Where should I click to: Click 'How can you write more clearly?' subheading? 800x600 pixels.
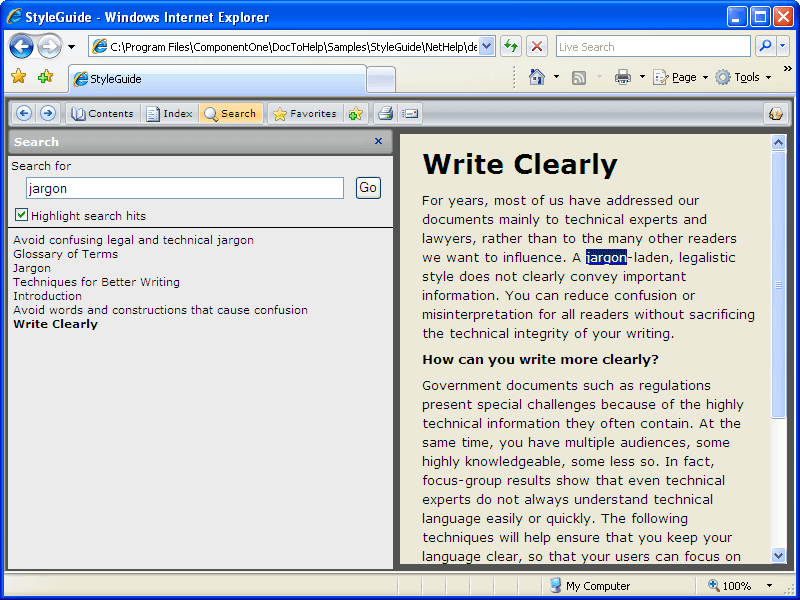coord(540,360)
